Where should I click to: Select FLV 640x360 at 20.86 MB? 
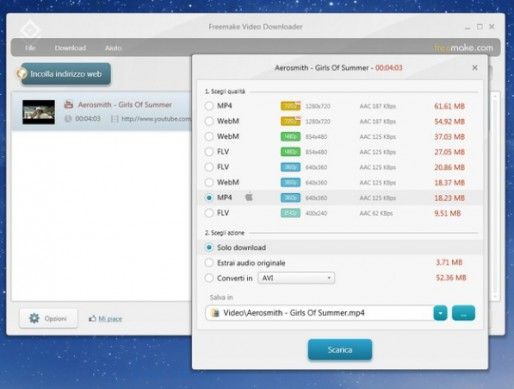(209, 167)
